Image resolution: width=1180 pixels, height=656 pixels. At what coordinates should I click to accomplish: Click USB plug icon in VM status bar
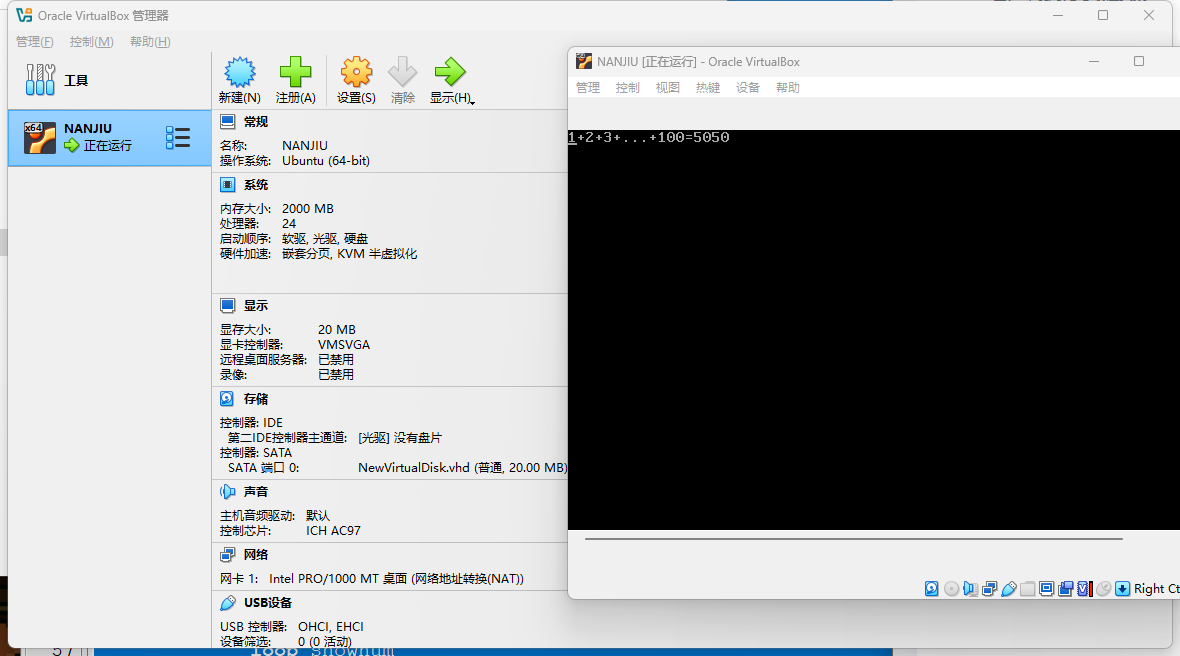1008,588
